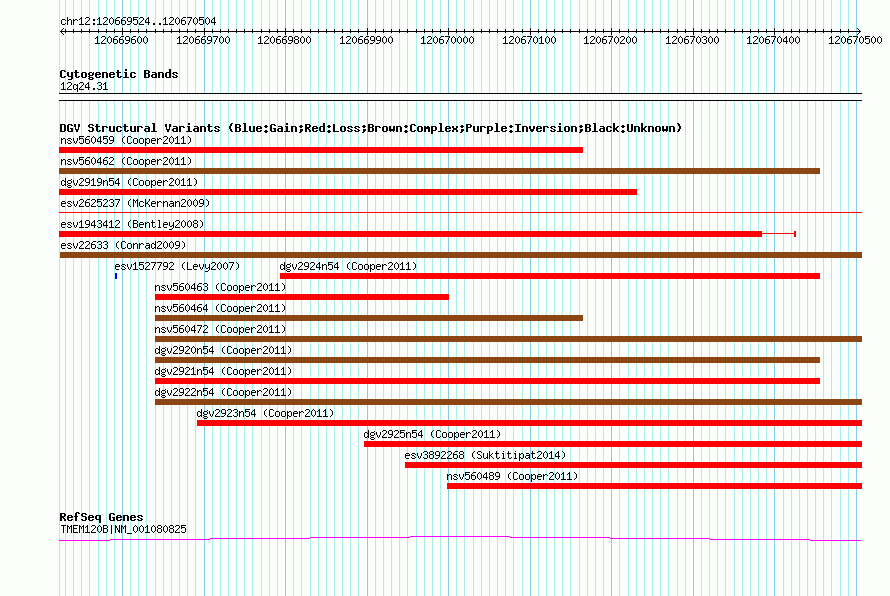The height and width of the screenshot is (596, 890).
Task: Click the ruler's right scroll arrow
Action: (859, 31)
